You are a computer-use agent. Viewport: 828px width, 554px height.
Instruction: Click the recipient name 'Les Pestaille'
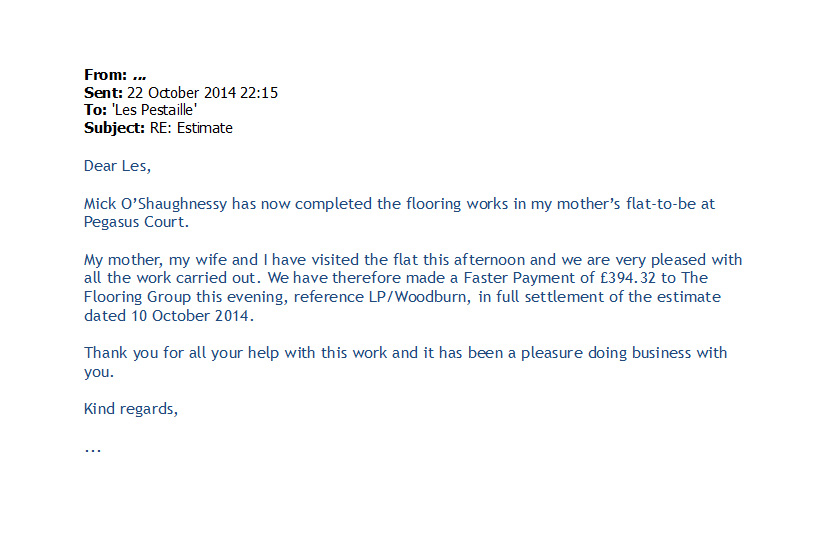pyautogui.click(x=155, y=111)
